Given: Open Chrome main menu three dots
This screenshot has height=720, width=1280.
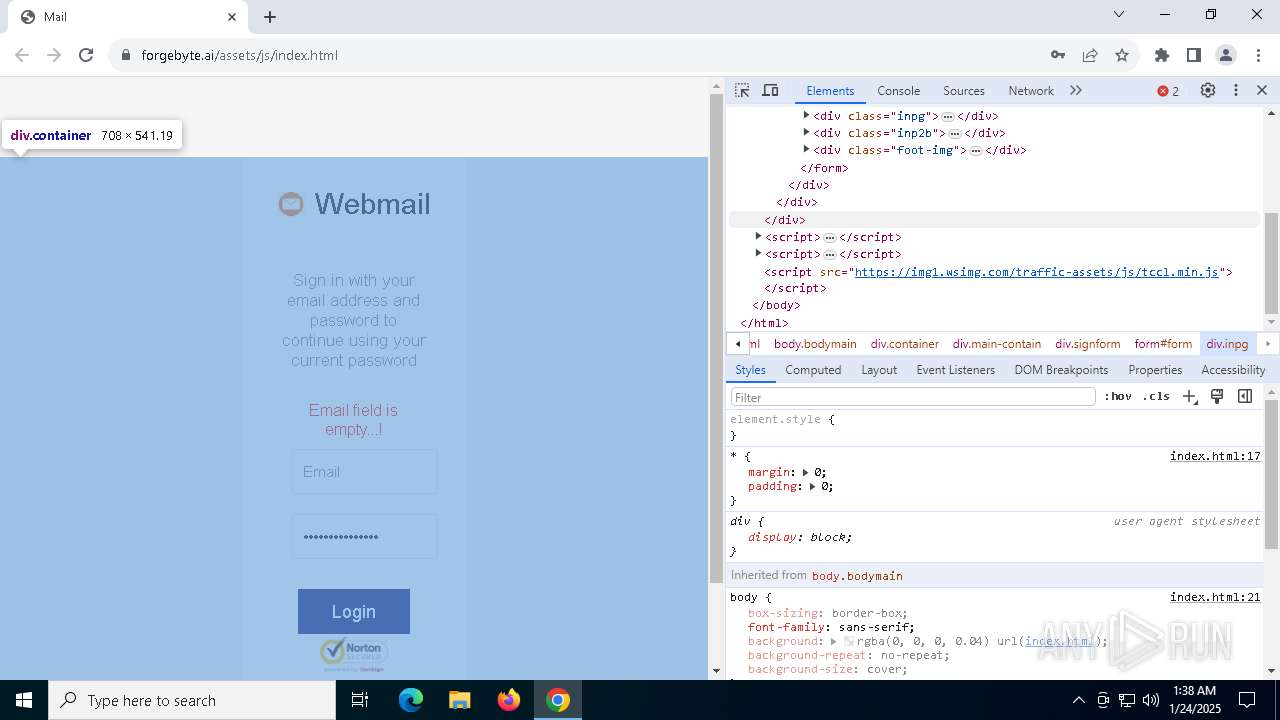Looking at the screenshot, I should [x=1258, y=55].
